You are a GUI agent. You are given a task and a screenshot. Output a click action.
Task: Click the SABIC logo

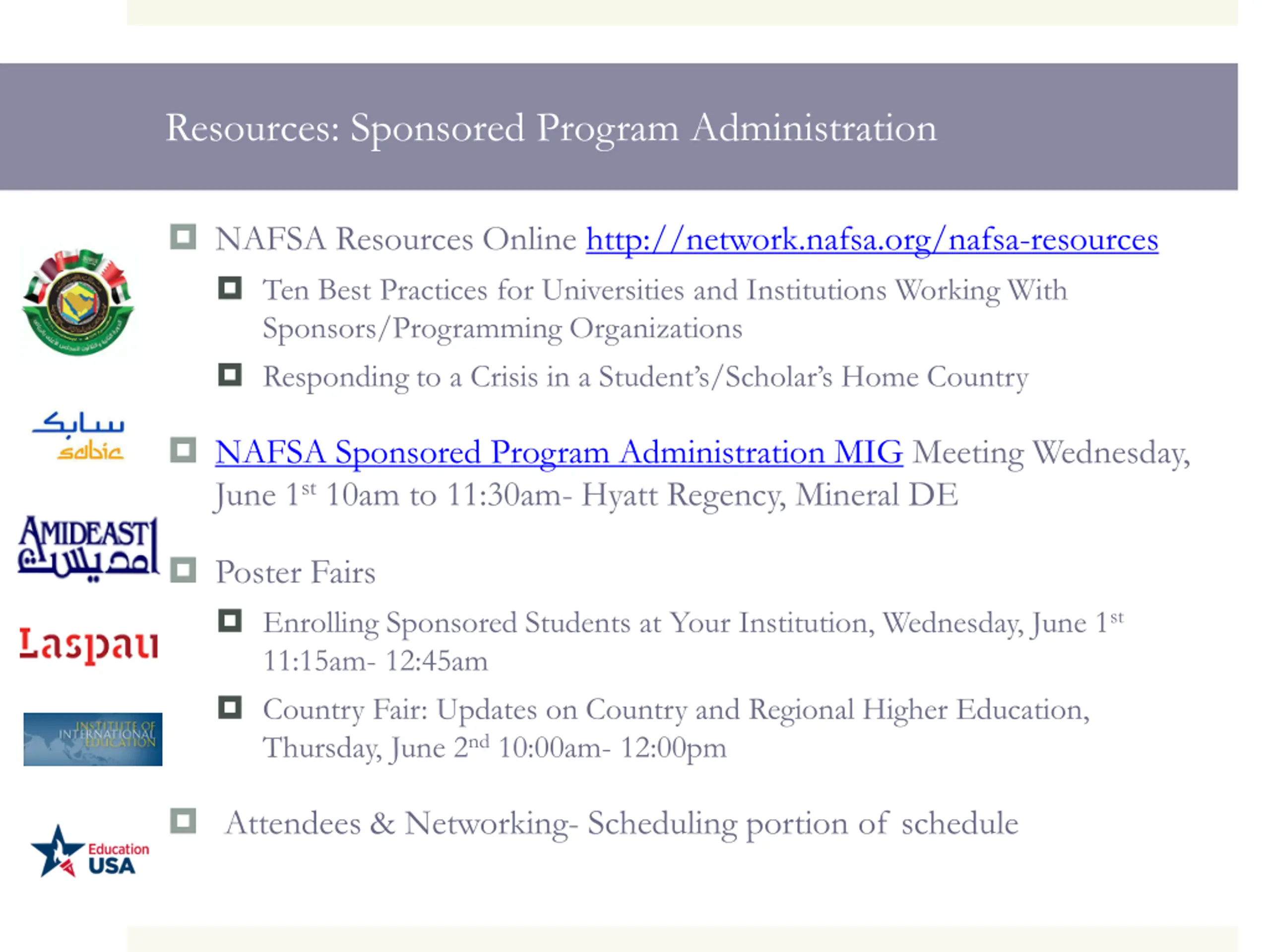(x=78, y=435)
